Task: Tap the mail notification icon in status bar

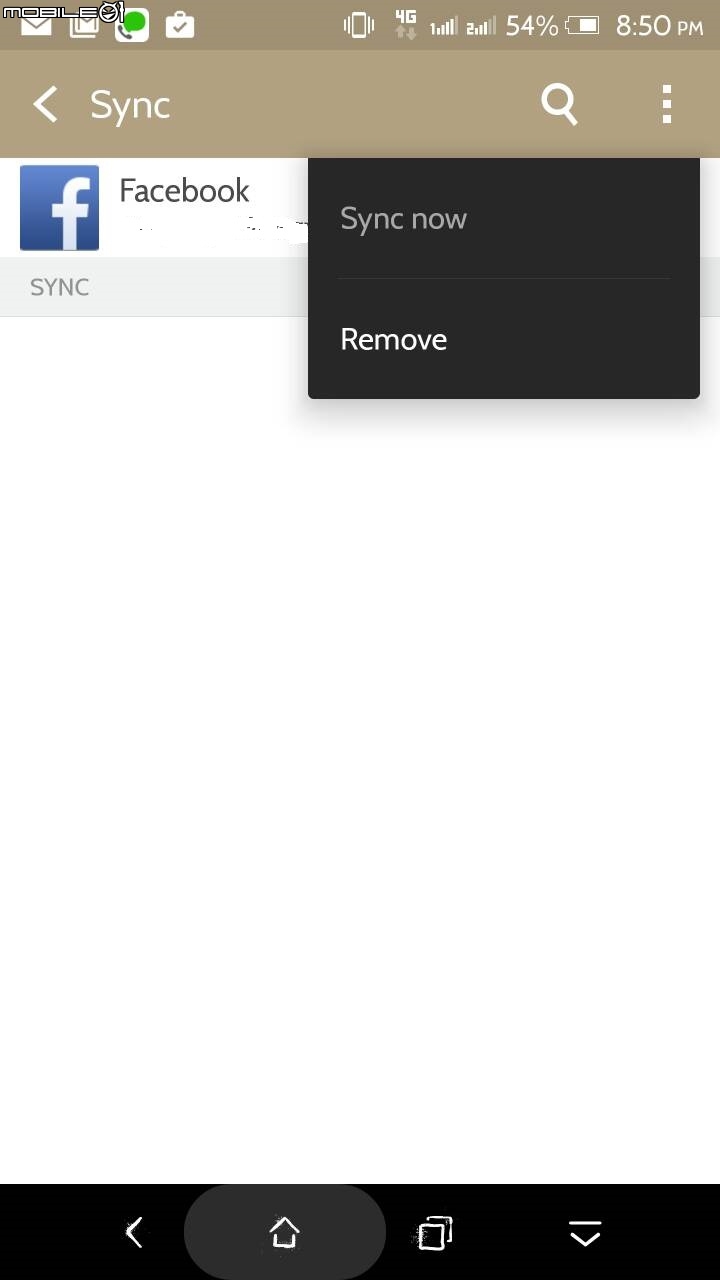Action: point(36,25)
